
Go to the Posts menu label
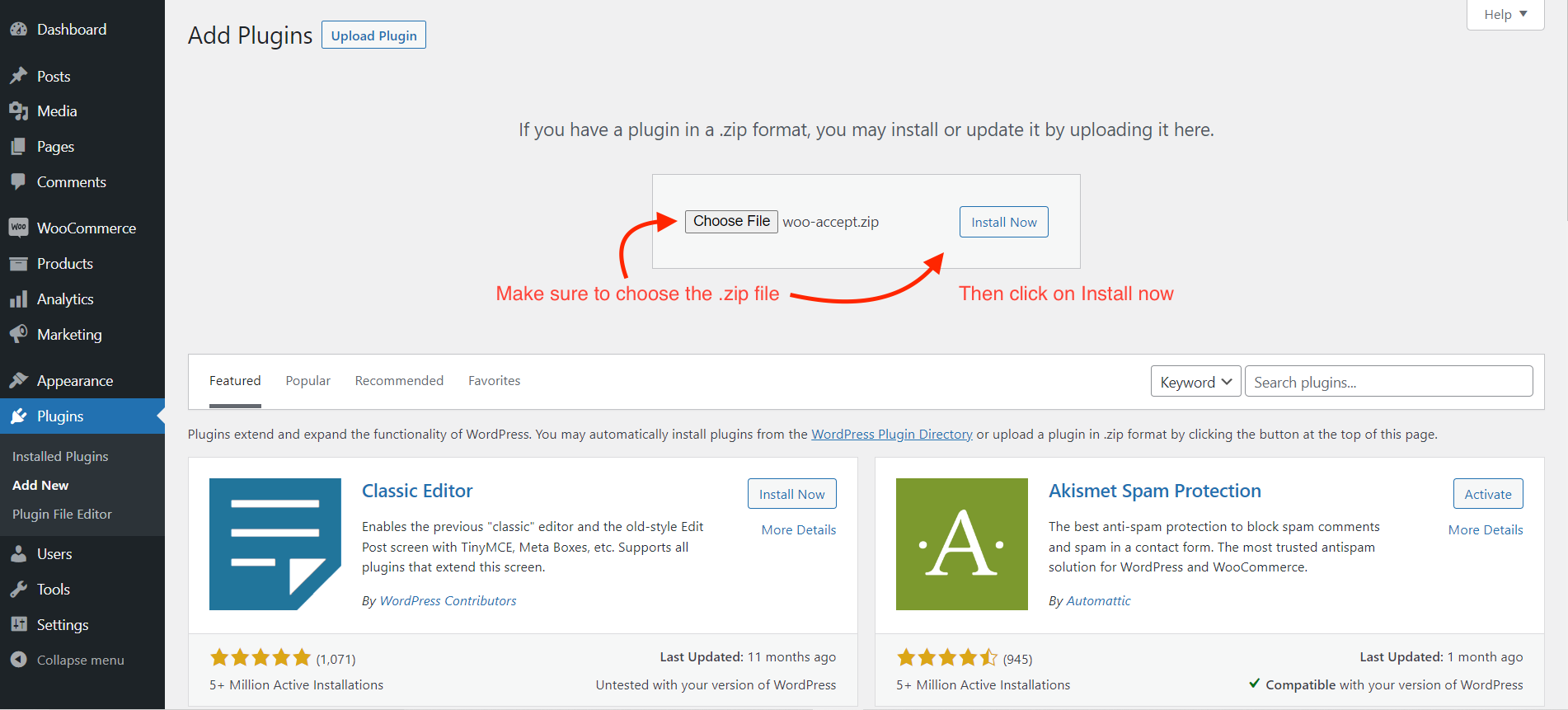54,76
